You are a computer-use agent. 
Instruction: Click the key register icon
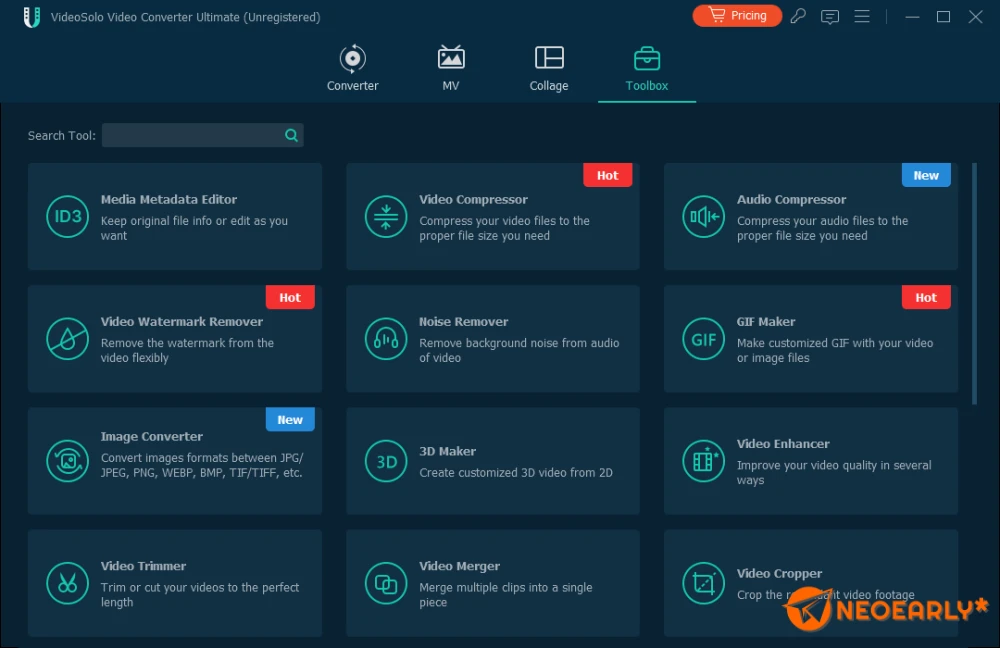pyautogui.click(x=798, y=16)
